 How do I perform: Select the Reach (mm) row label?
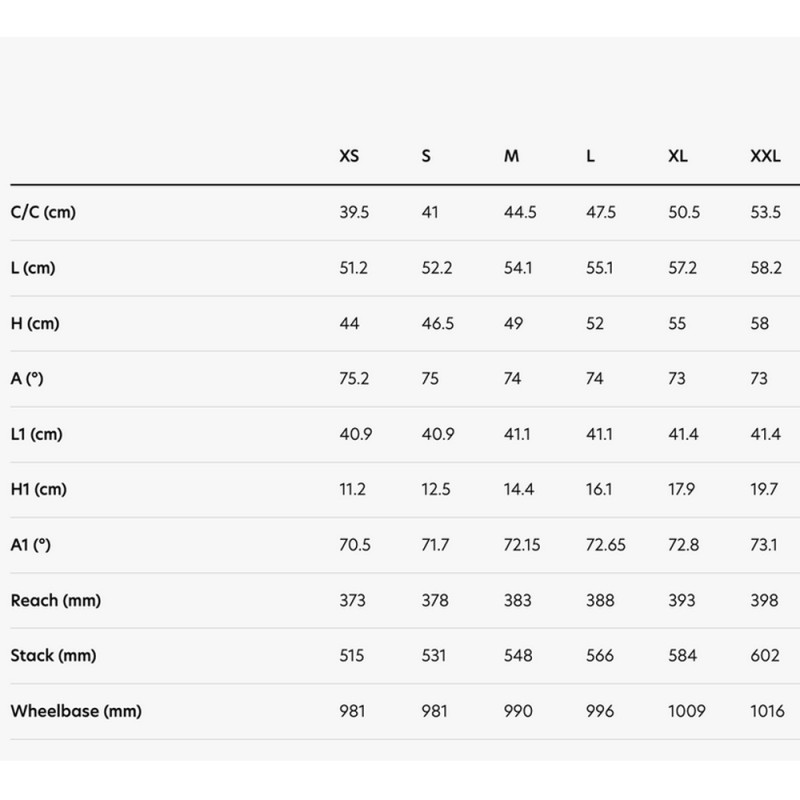click(56, 601)
